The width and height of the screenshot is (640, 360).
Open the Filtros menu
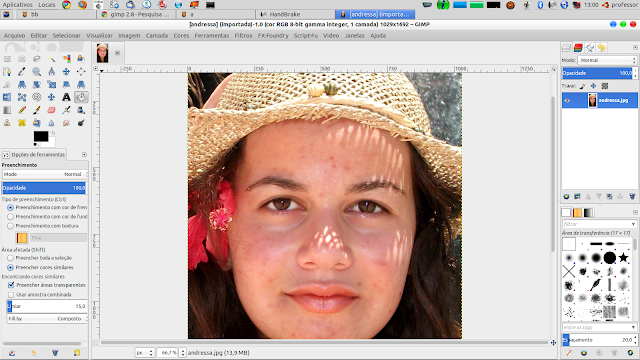(x=243, y=36)
